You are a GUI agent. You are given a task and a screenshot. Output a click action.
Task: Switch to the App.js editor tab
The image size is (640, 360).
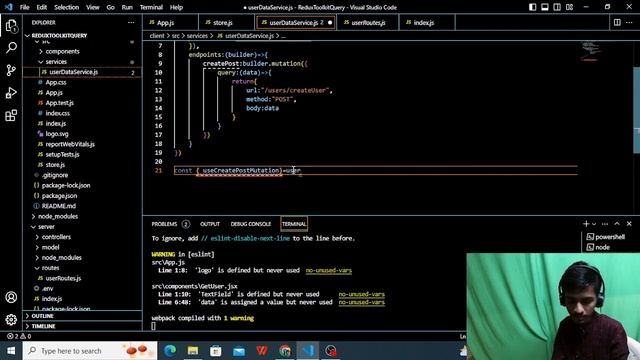click(x=171, y=22)
